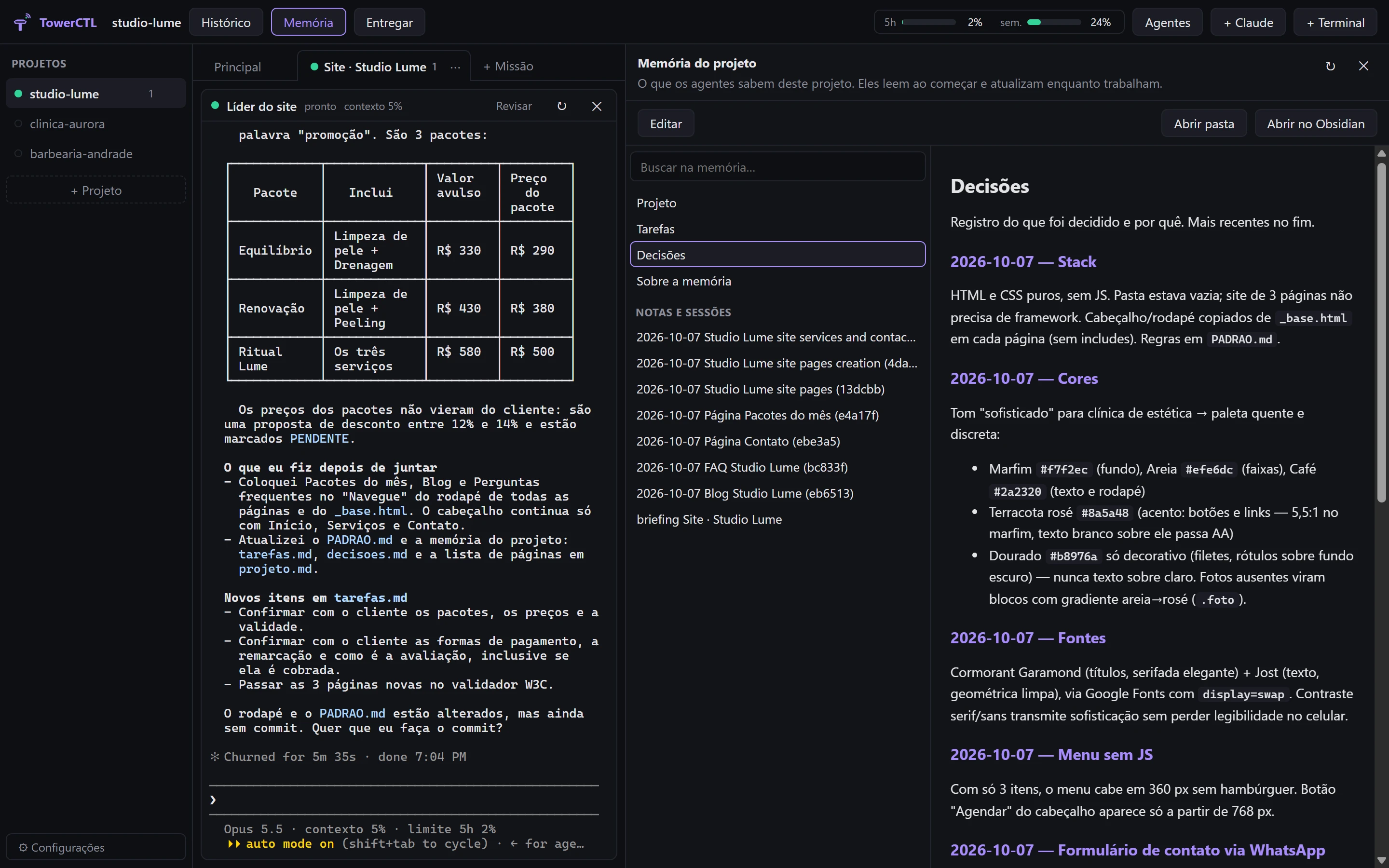This screenshot has height=868, width=1389.
Task: Toggle the Memória view
Action: point(308,22)
